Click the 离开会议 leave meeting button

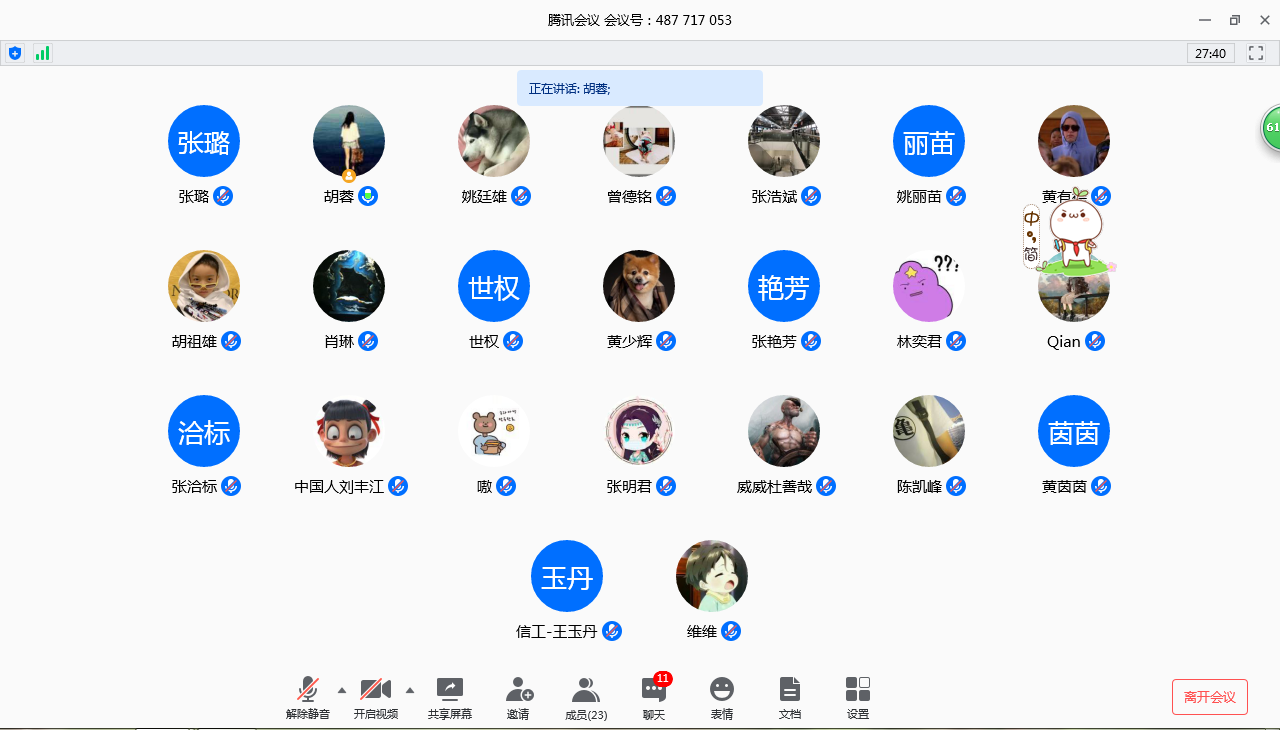pos(1210,697)
